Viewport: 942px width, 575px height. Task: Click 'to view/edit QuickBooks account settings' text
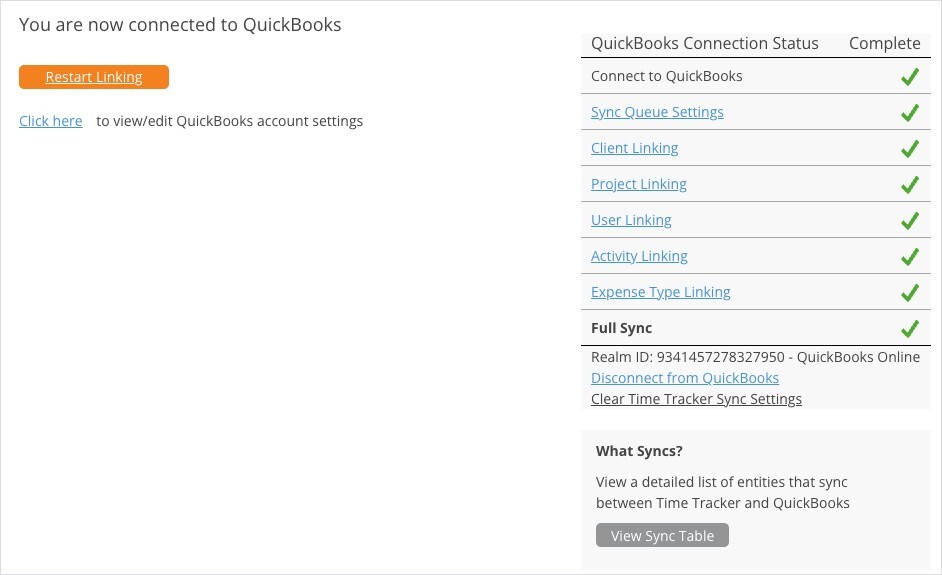point(229,121)
